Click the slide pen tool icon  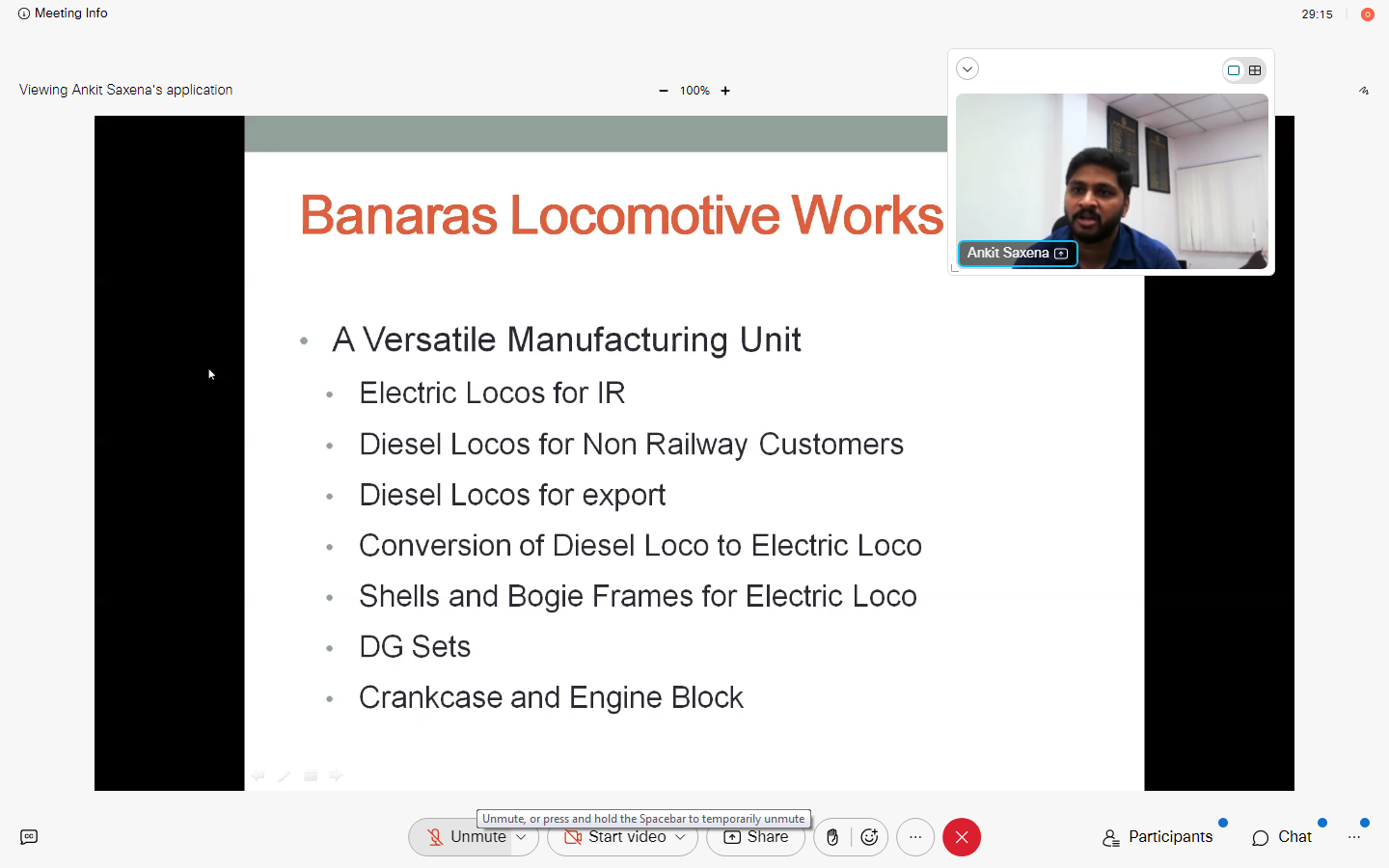click(285, 775)
